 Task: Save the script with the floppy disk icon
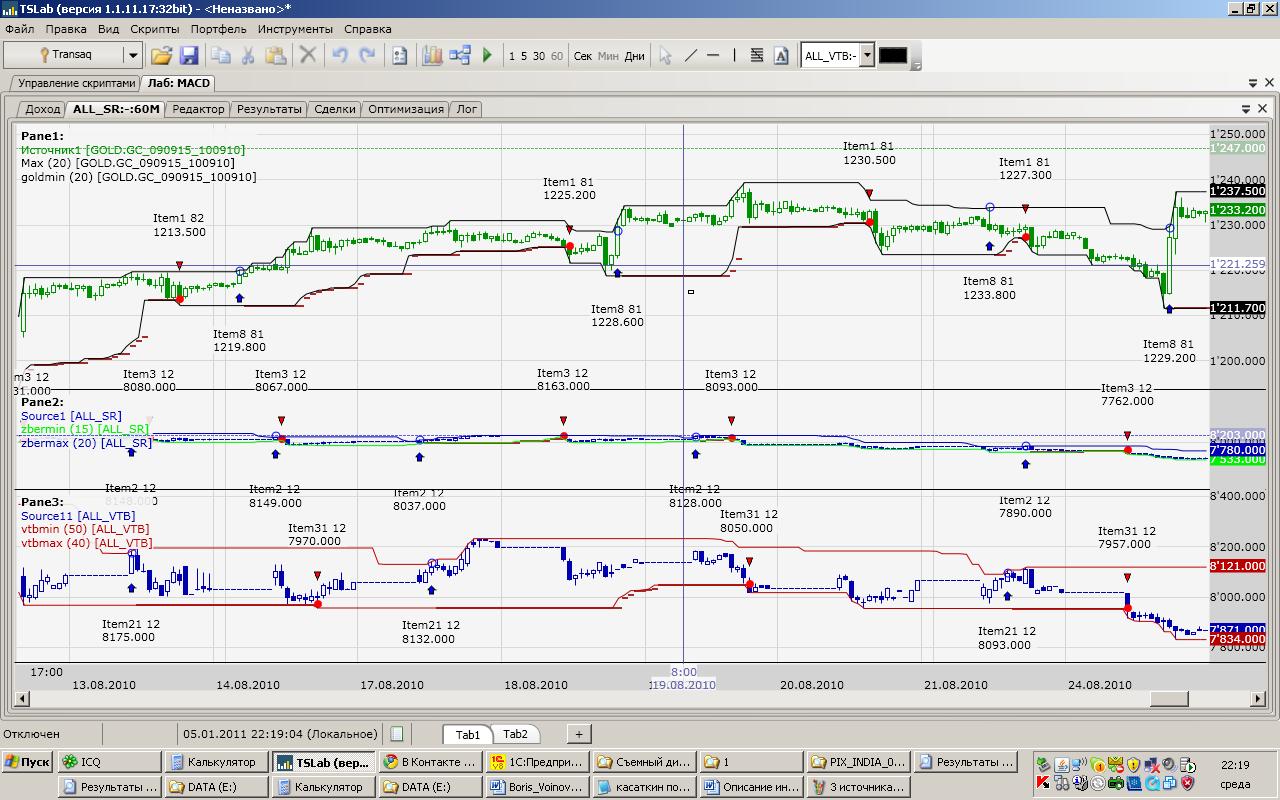point(188,56)
